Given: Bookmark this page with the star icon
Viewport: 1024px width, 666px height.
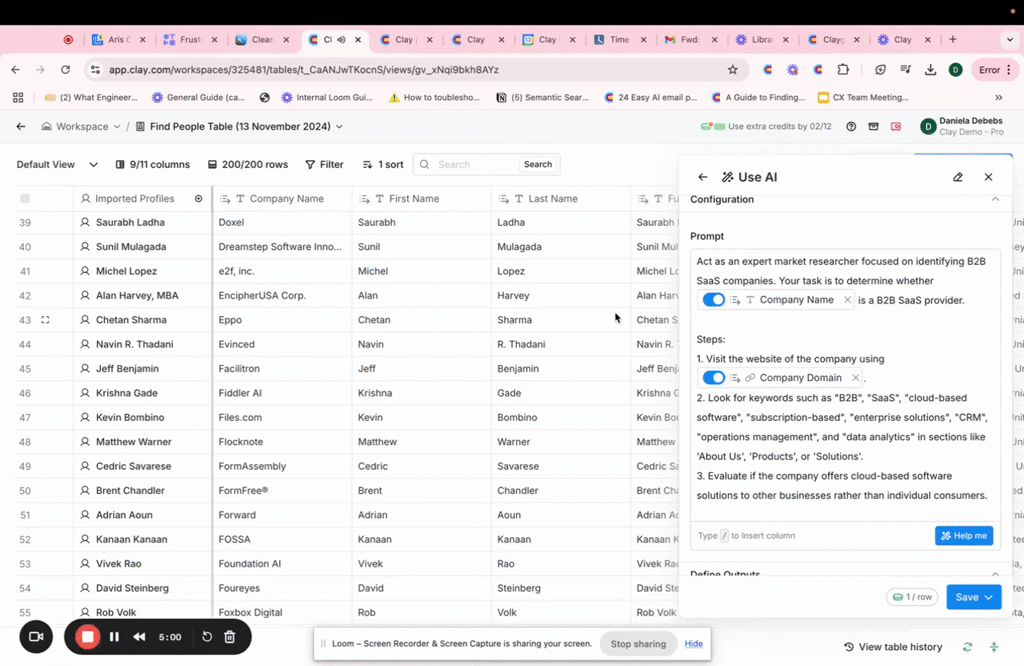Looking at the screenshot, I should coord(733,70).
